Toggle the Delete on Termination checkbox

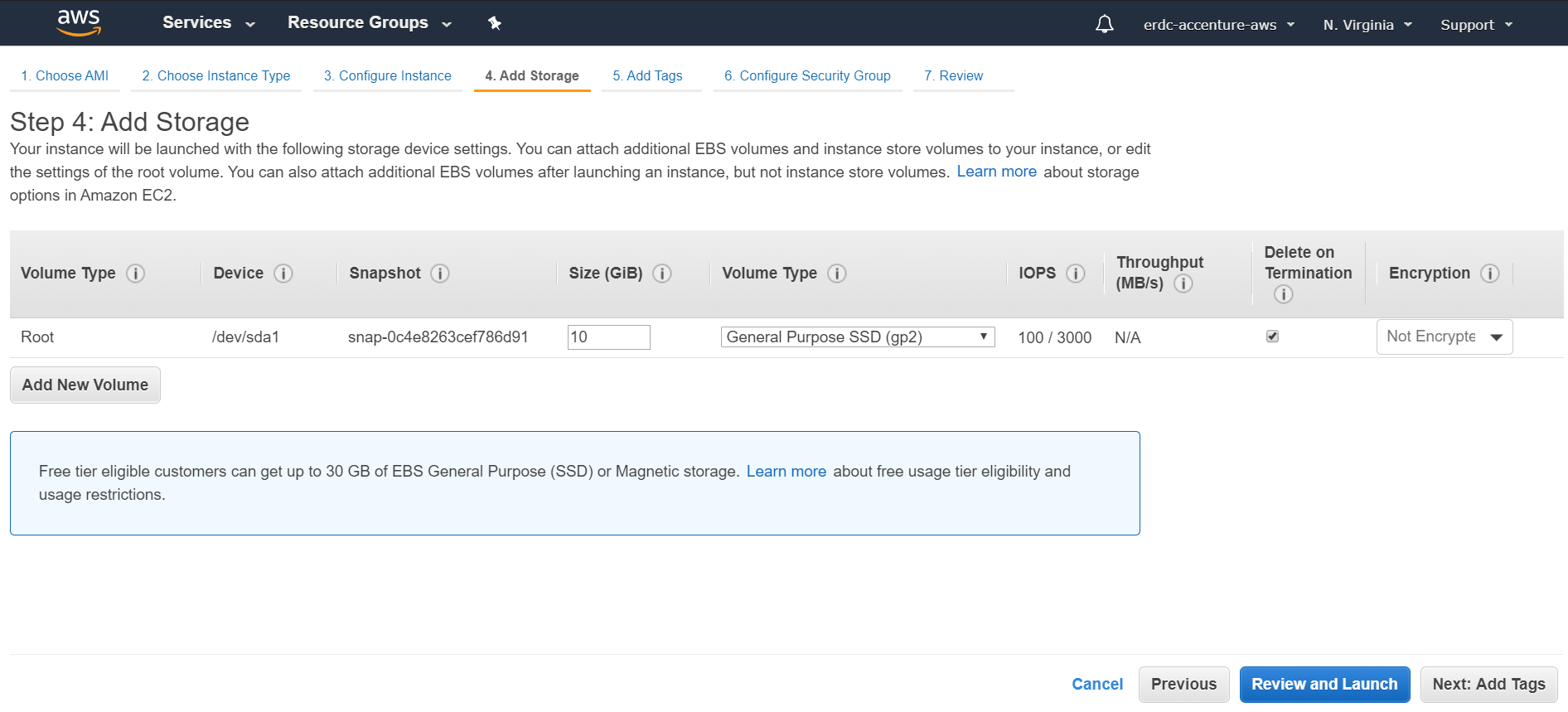1272,337
